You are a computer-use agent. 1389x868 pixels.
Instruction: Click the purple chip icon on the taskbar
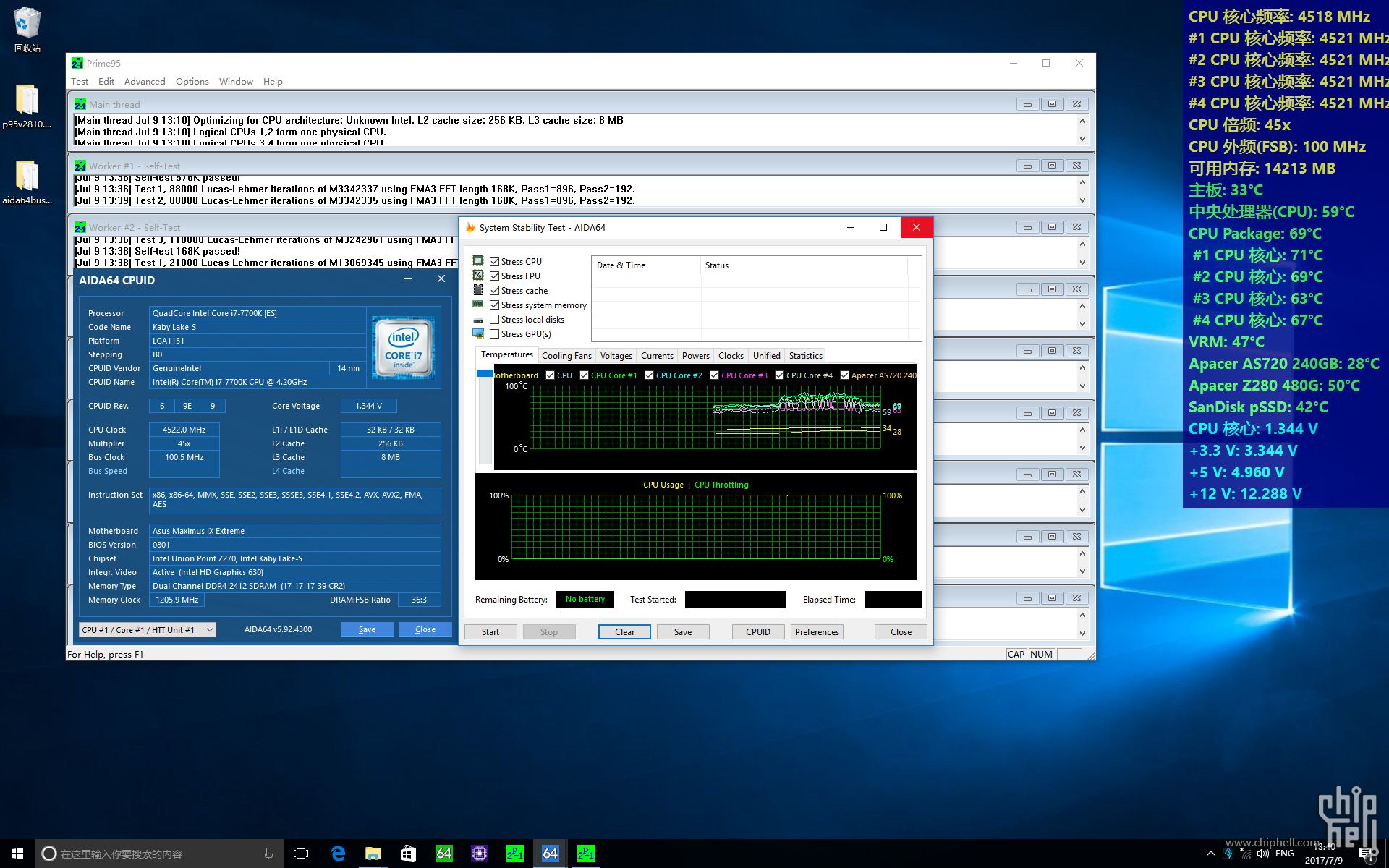point(480,854)
